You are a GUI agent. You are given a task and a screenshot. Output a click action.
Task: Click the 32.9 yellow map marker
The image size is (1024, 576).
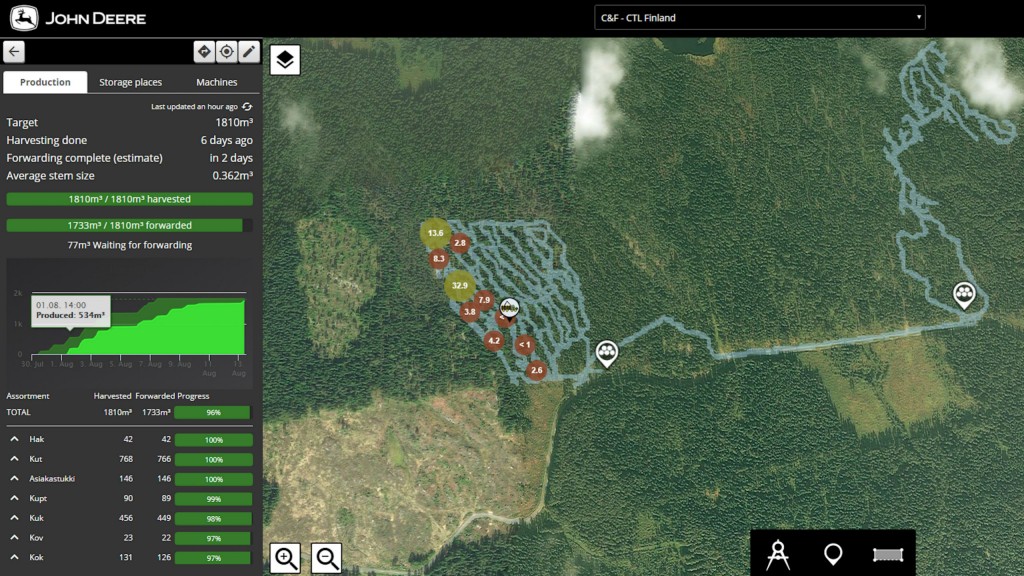(460, 285)
